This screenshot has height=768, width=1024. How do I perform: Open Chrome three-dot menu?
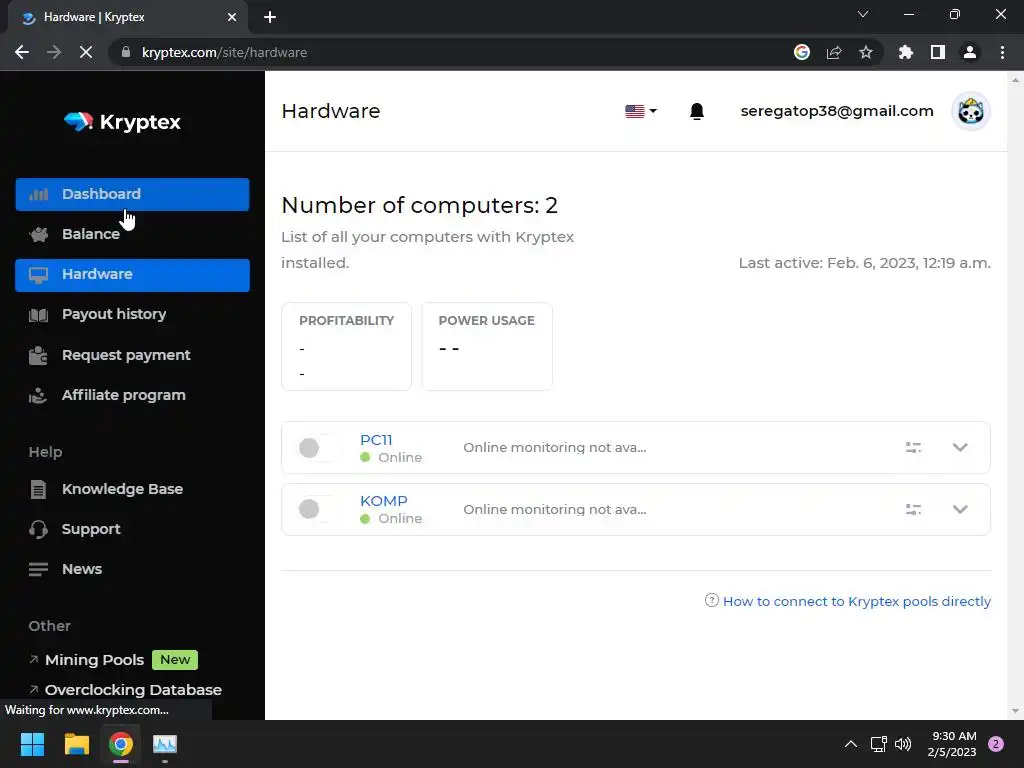tap(1002, 52)
